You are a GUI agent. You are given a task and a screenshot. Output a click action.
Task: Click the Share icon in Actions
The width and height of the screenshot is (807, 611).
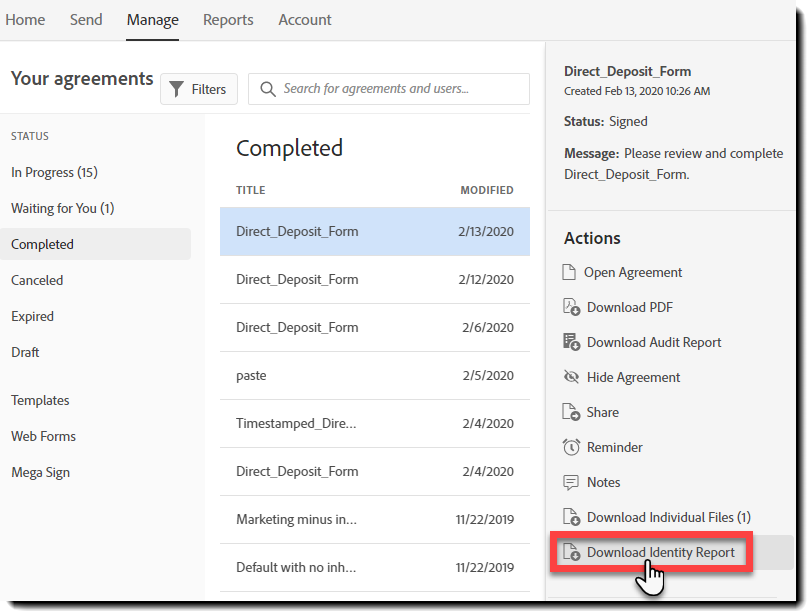(x=571, y=412)
